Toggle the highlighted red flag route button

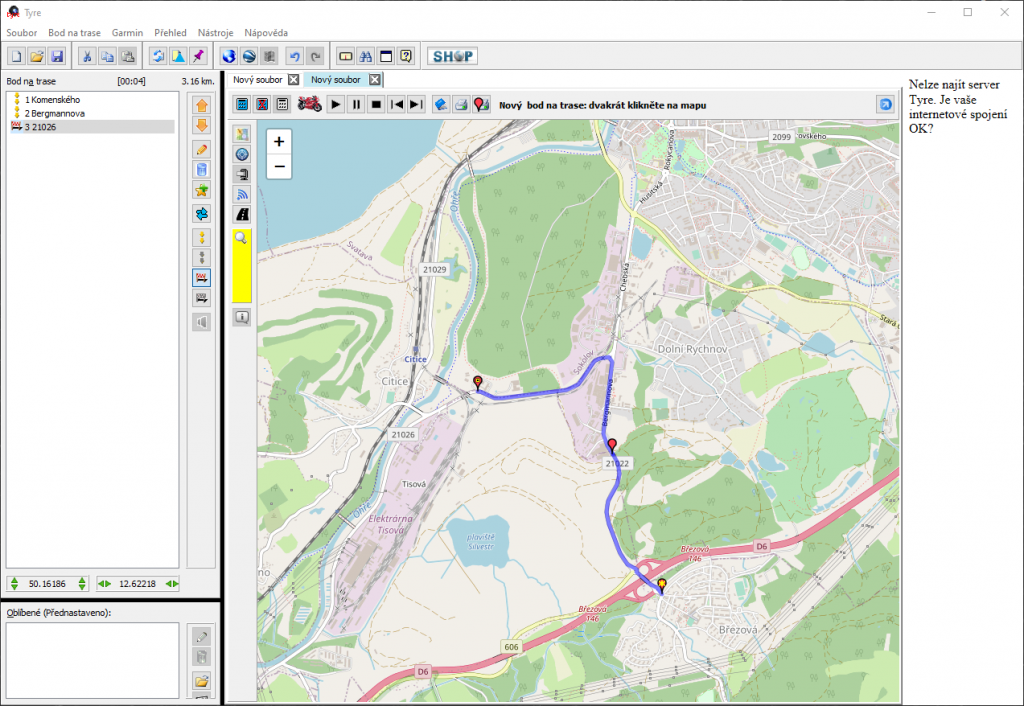[x=202, y=277]
